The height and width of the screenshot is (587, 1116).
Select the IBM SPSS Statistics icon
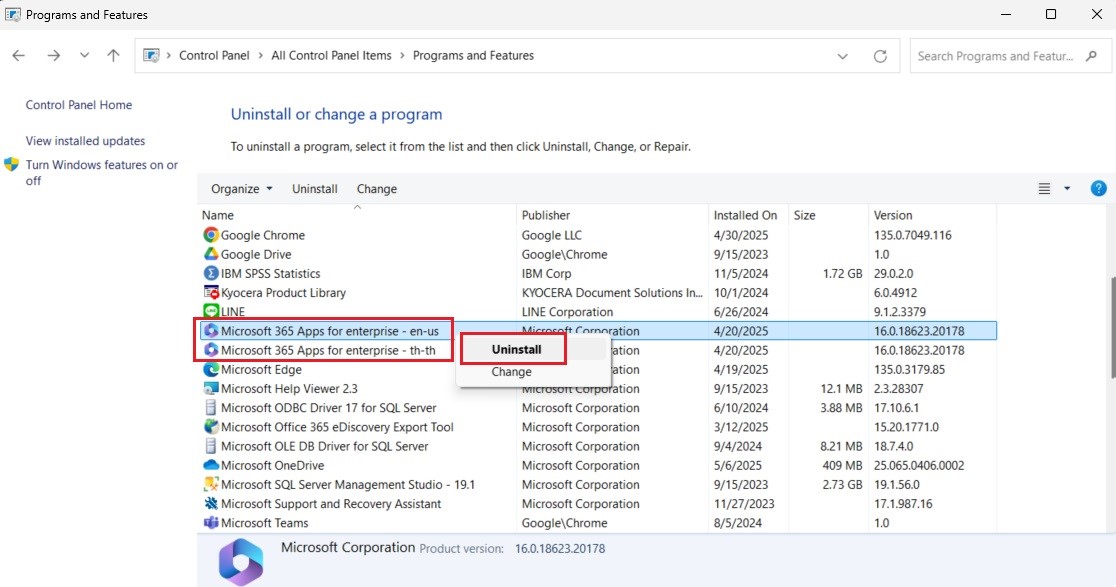pos(210,273)
